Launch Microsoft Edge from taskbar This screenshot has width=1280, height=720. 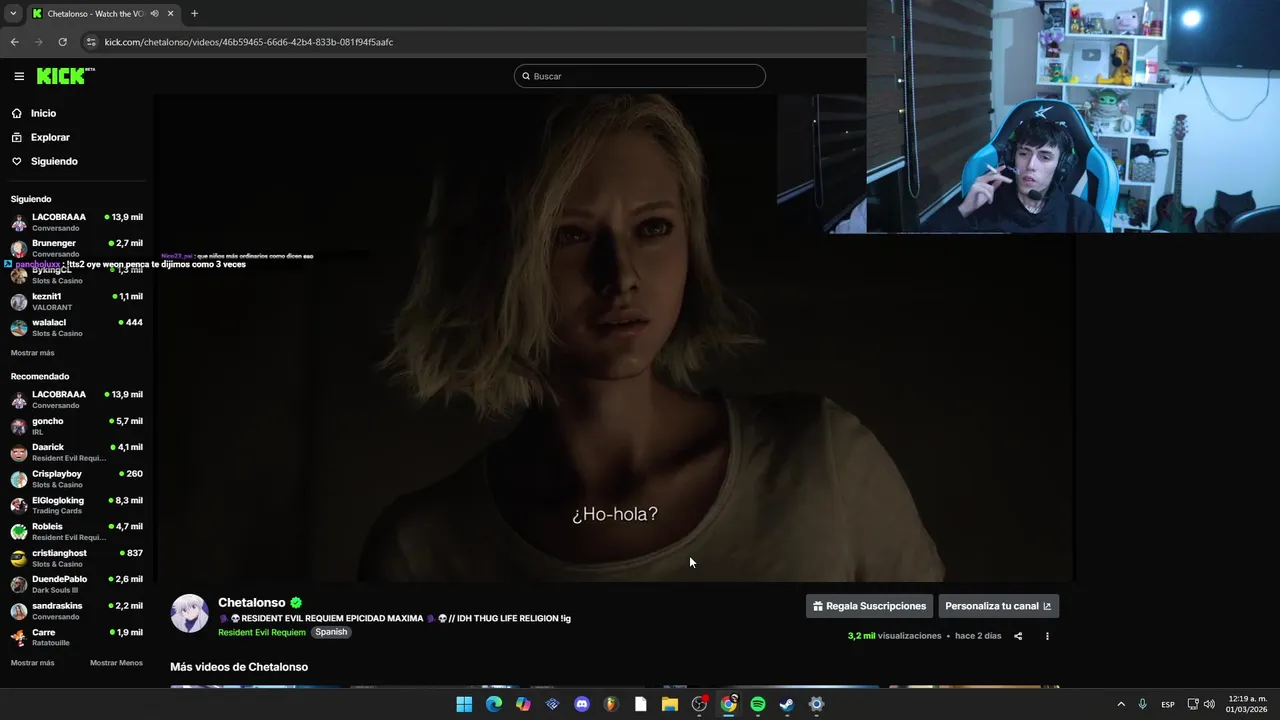[494, 704]
